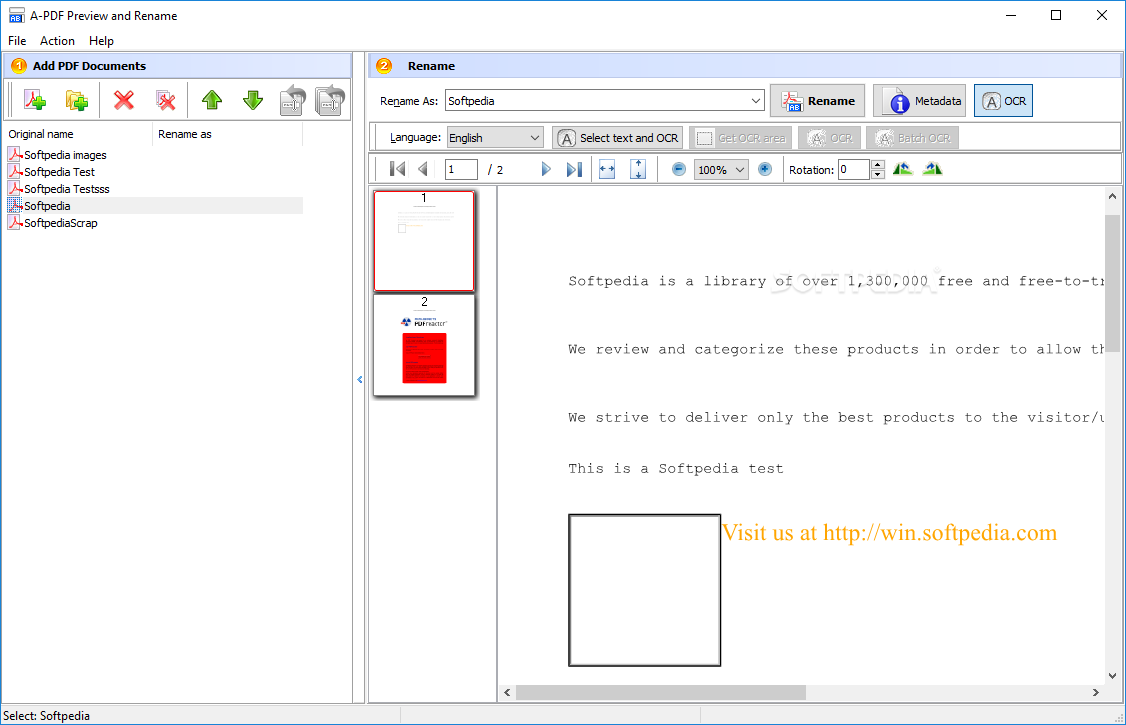Image resolution: width=1126 pixels, height=725 pixels.
Task: Select the Softpedia file row
Action: click(x=154, y=206)
